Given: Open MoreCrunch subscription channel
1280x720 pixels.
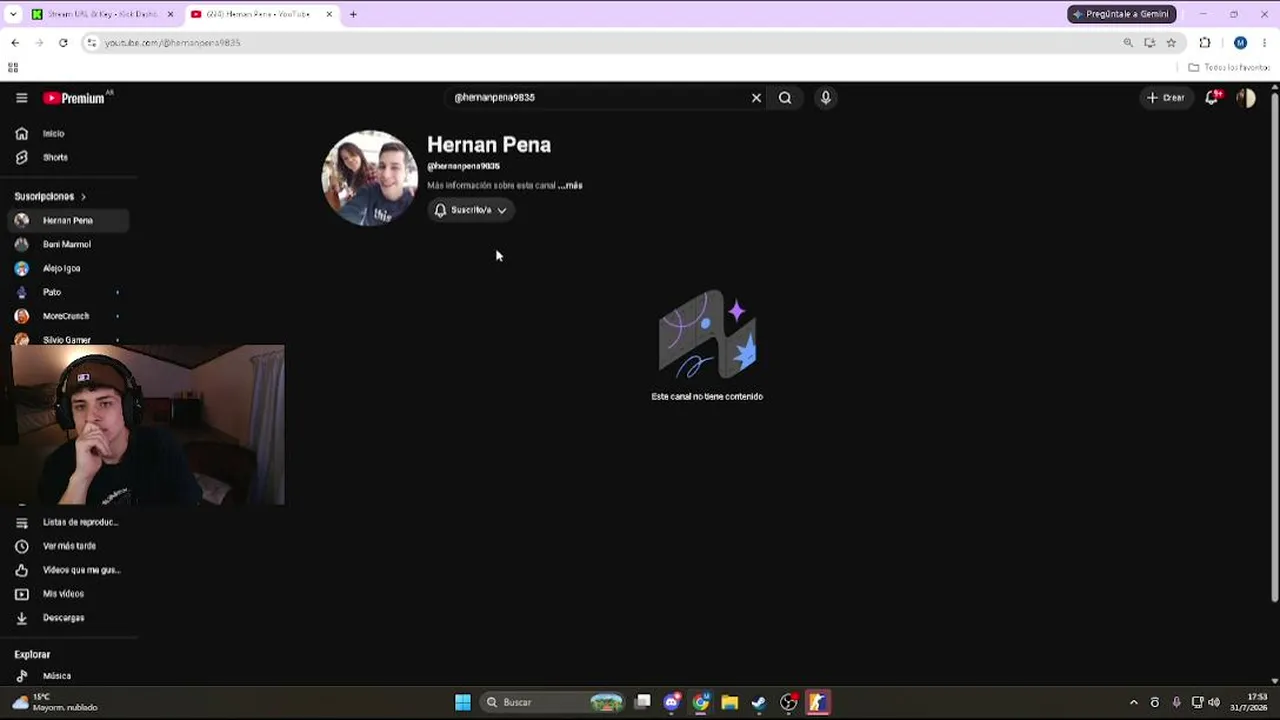Looking at the screenshot, I should point(68,316).
